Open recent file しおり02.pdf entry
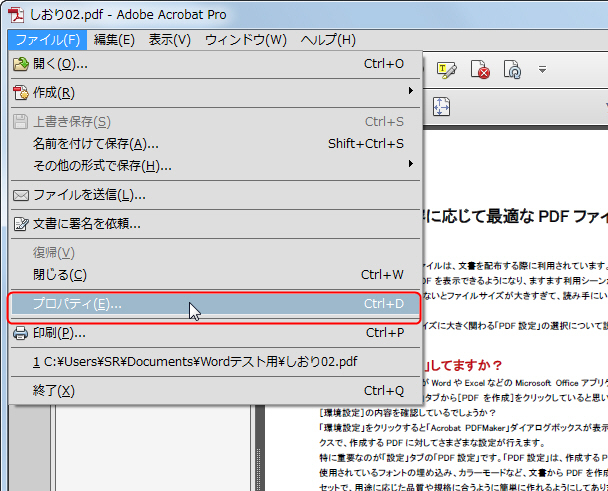 point(215,362)
